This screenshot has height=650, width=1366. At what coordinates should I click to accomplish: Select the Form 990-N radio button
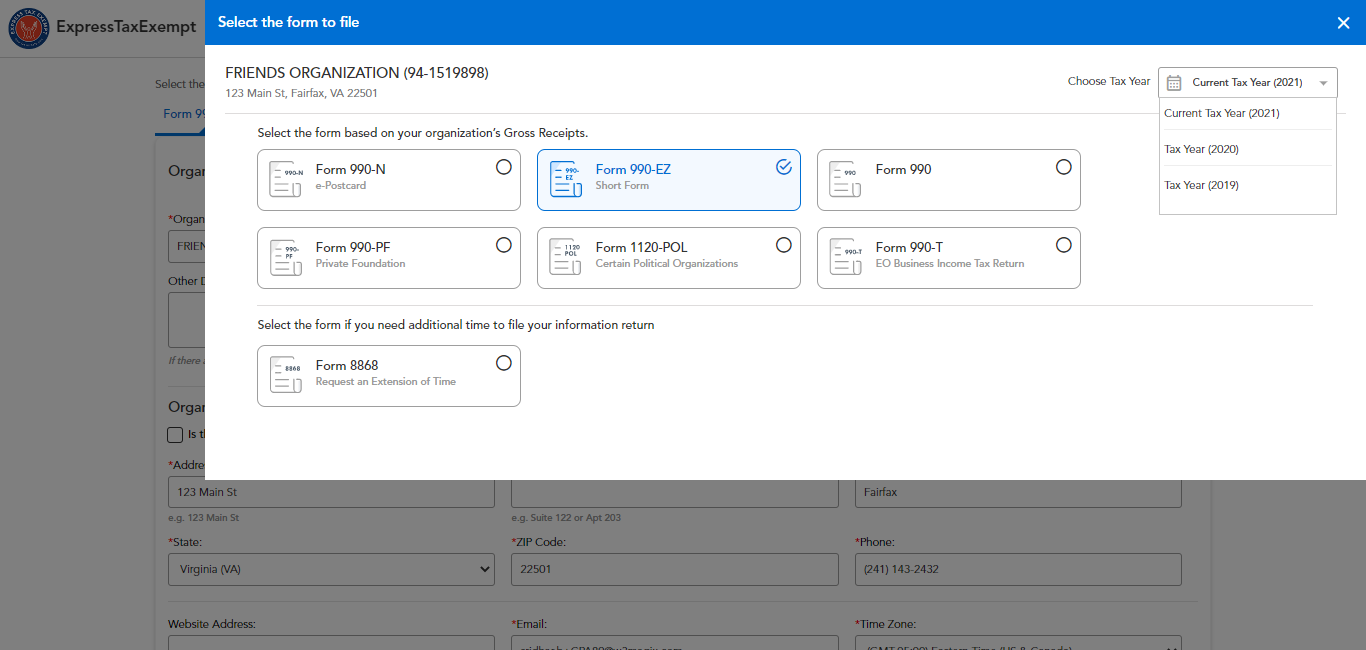(x=504, y=167)
